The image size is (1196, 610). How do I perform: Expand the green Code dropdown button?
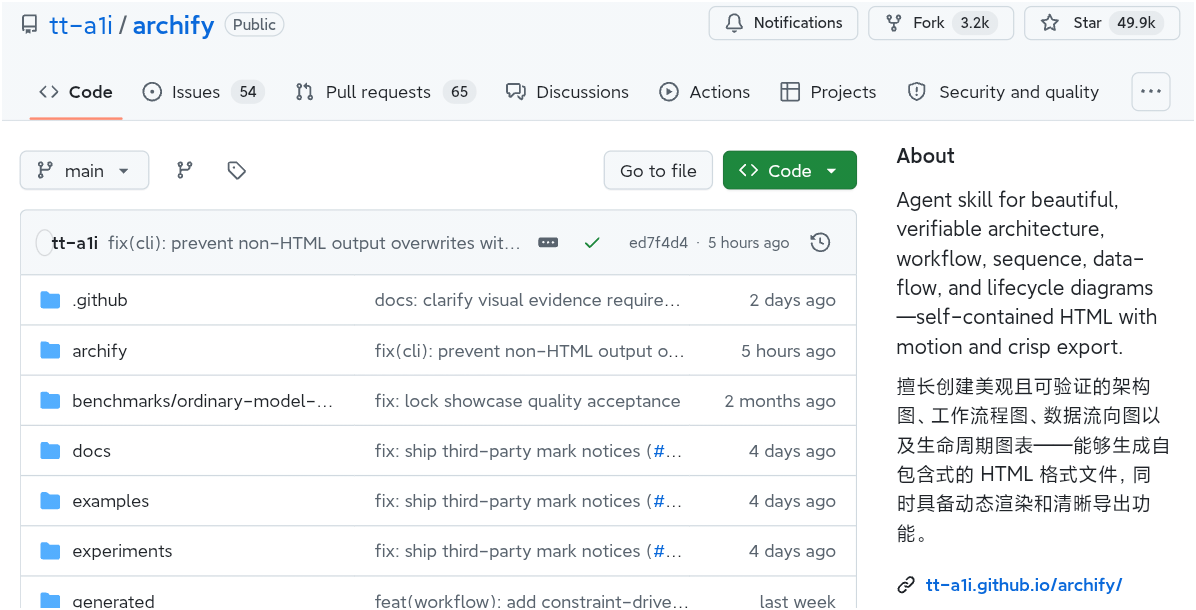[789, 170]
